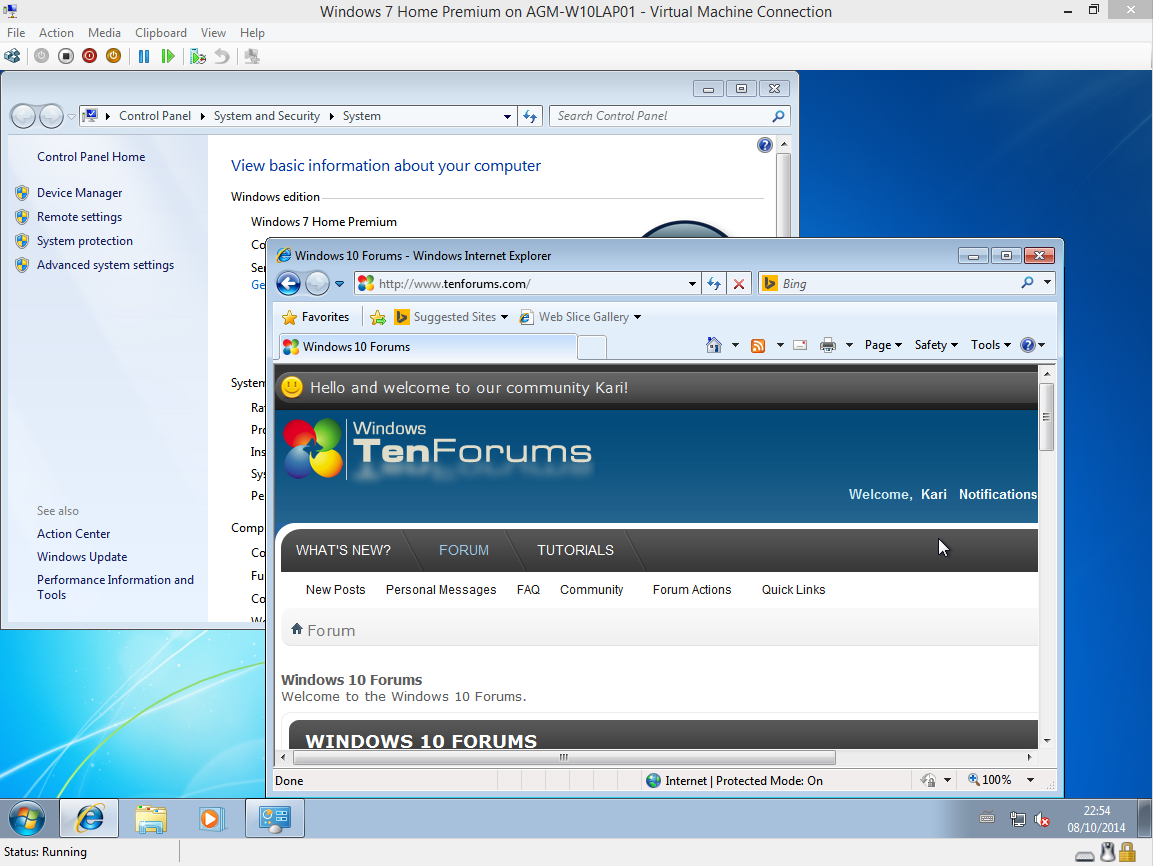The image size is (1153, 866).
Task: Click New Posts link
Action: pyautogui.click(x=335, y=590)
